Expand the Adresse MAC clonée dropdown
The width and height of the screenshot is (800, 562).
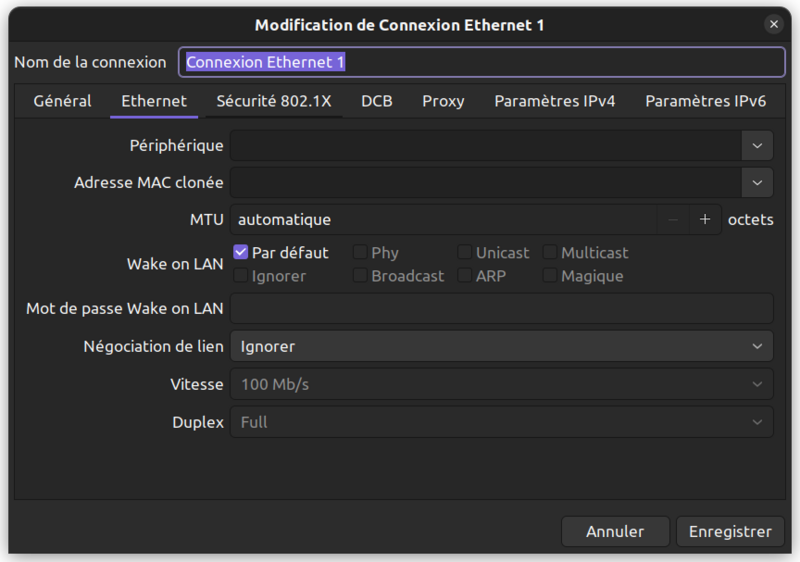pyautogui.click(x=757, y=183)
